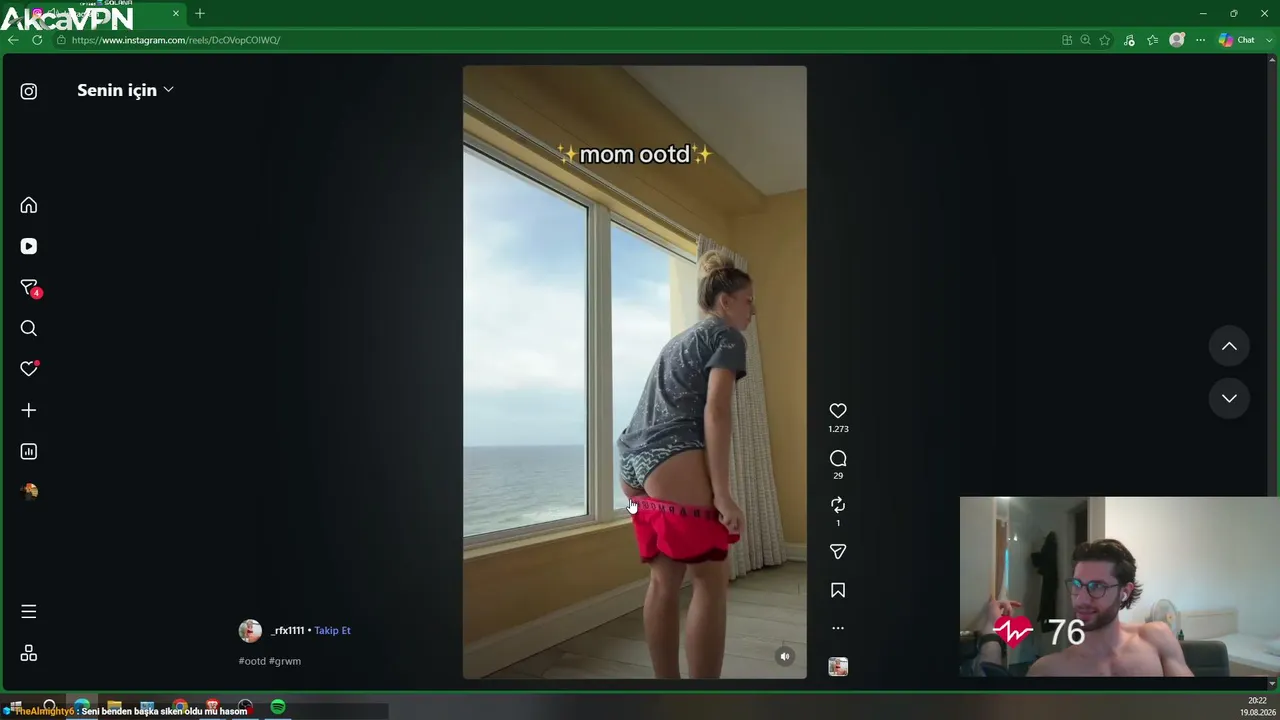Share the reel via paper plane icon
Image resolution: width=1280 pixels, height=720 pixels.
[x=838, y=552]
